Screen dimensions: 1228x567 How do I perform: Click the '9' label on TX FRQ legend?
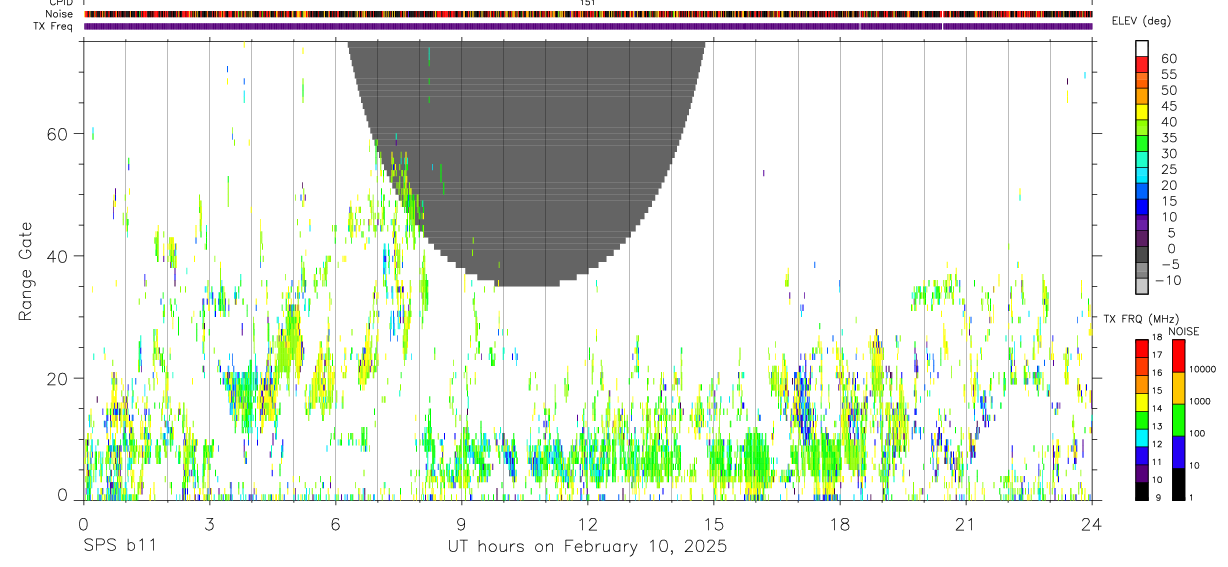pos(1158,498)
